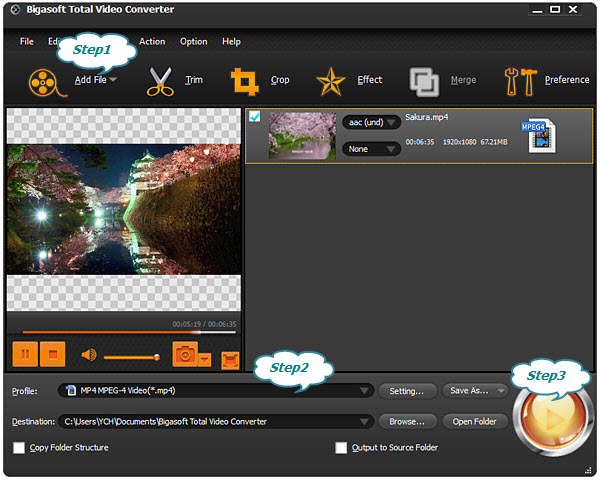The width and height of the screenshot is (600, 480).
Task: Take a snapshot with the camera icon
Action: click(x=185, y=354)
